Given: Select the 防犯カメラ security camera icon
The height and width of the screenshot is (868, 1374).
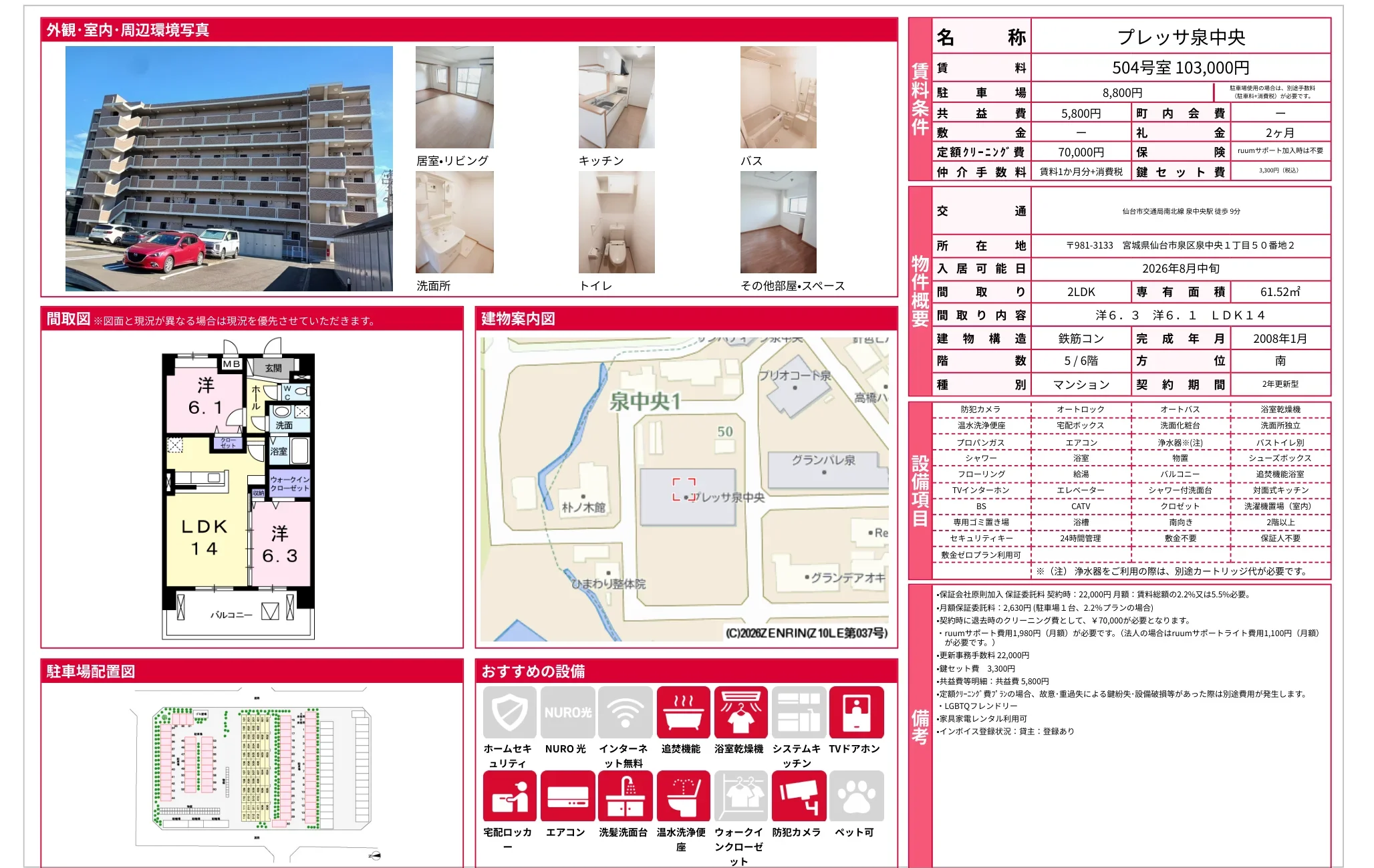Looking at the screenshot, I should [798, 796].
